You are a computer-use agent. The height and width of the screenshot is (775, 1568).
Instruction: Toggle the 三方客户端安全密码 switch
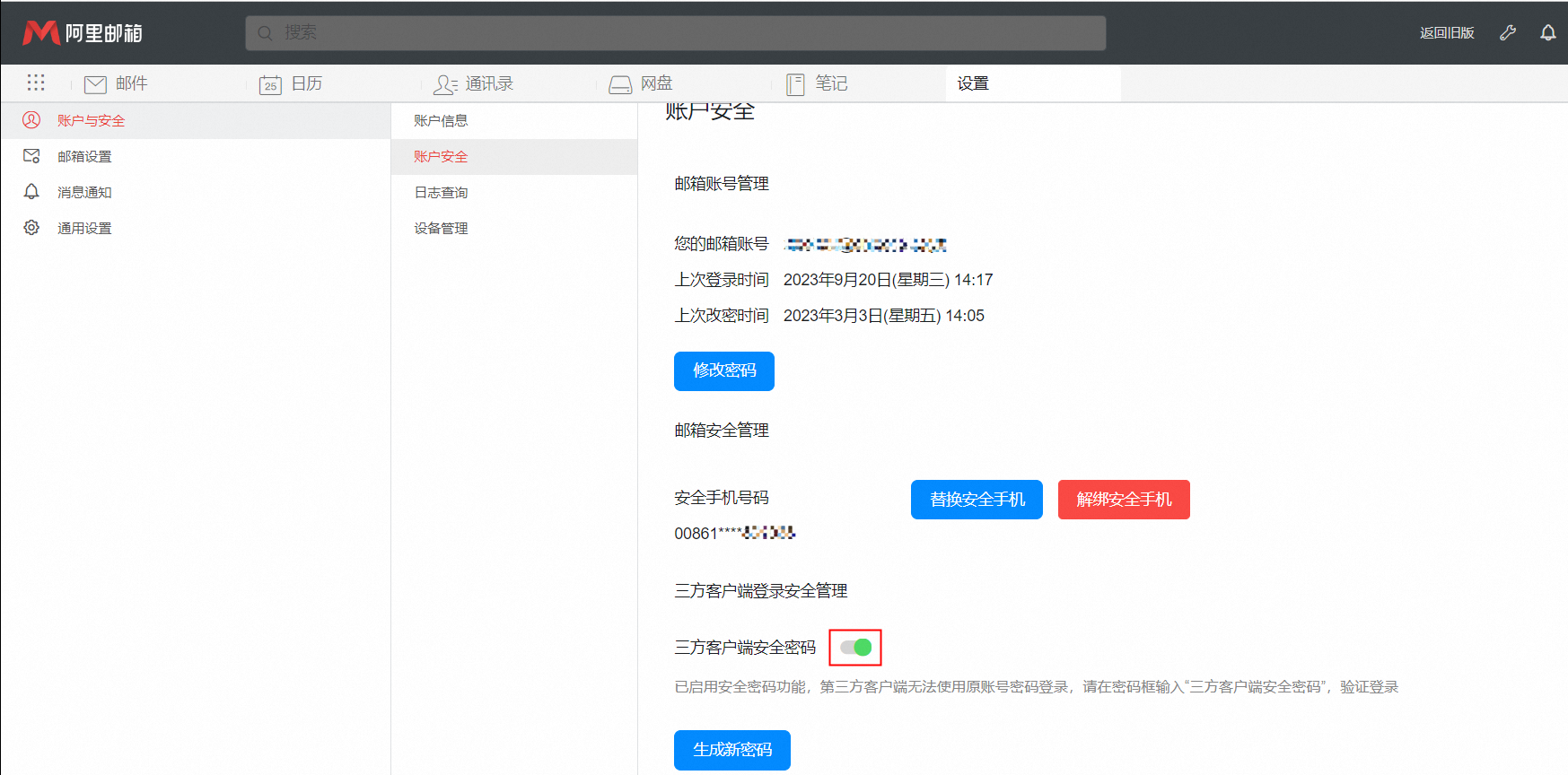coord(856,648)
